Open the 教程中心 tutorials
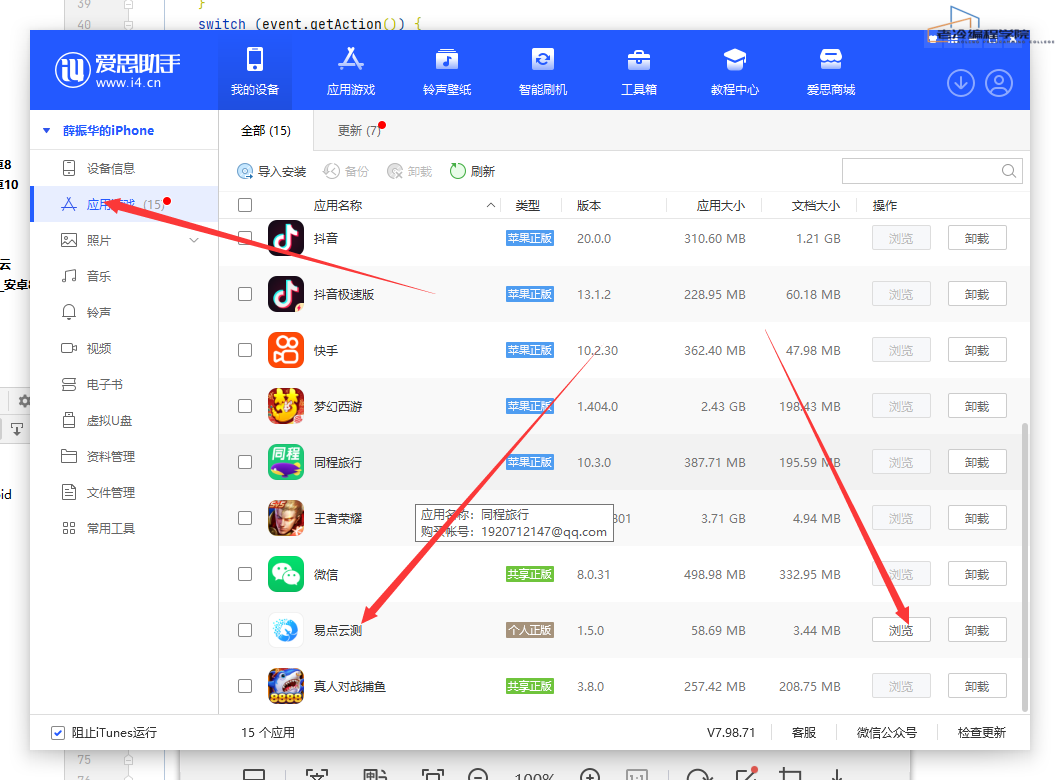The image size is (1060, 780). click(735, 71)
